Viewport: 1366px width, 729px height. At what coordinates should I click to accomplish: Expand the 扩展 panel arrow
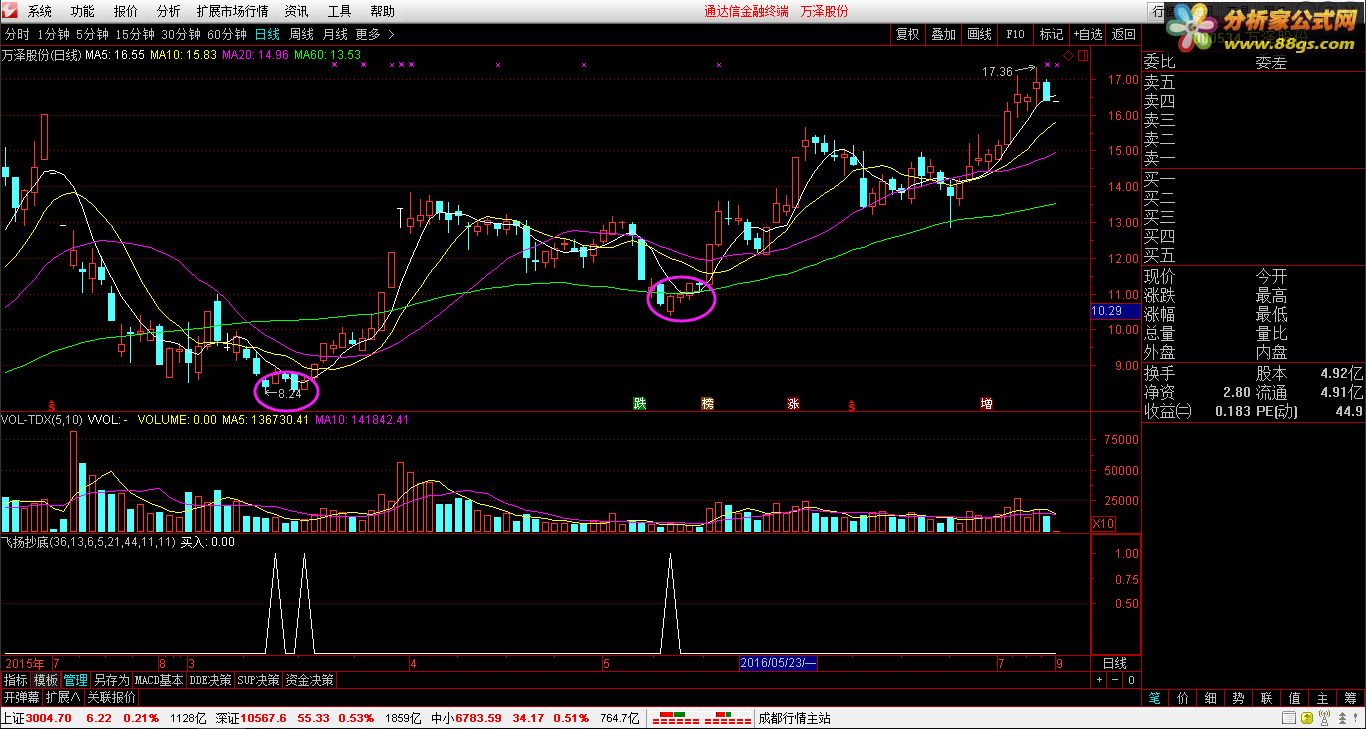tap(63, 697)
